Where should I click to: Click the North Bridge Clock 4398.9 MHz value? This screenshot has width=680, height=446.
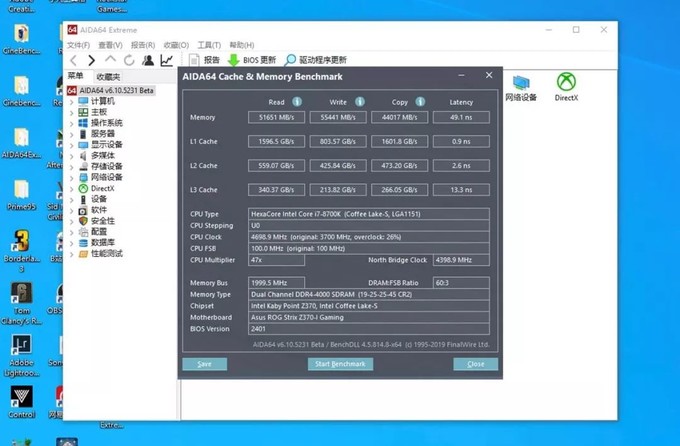(x=461, y=260)
